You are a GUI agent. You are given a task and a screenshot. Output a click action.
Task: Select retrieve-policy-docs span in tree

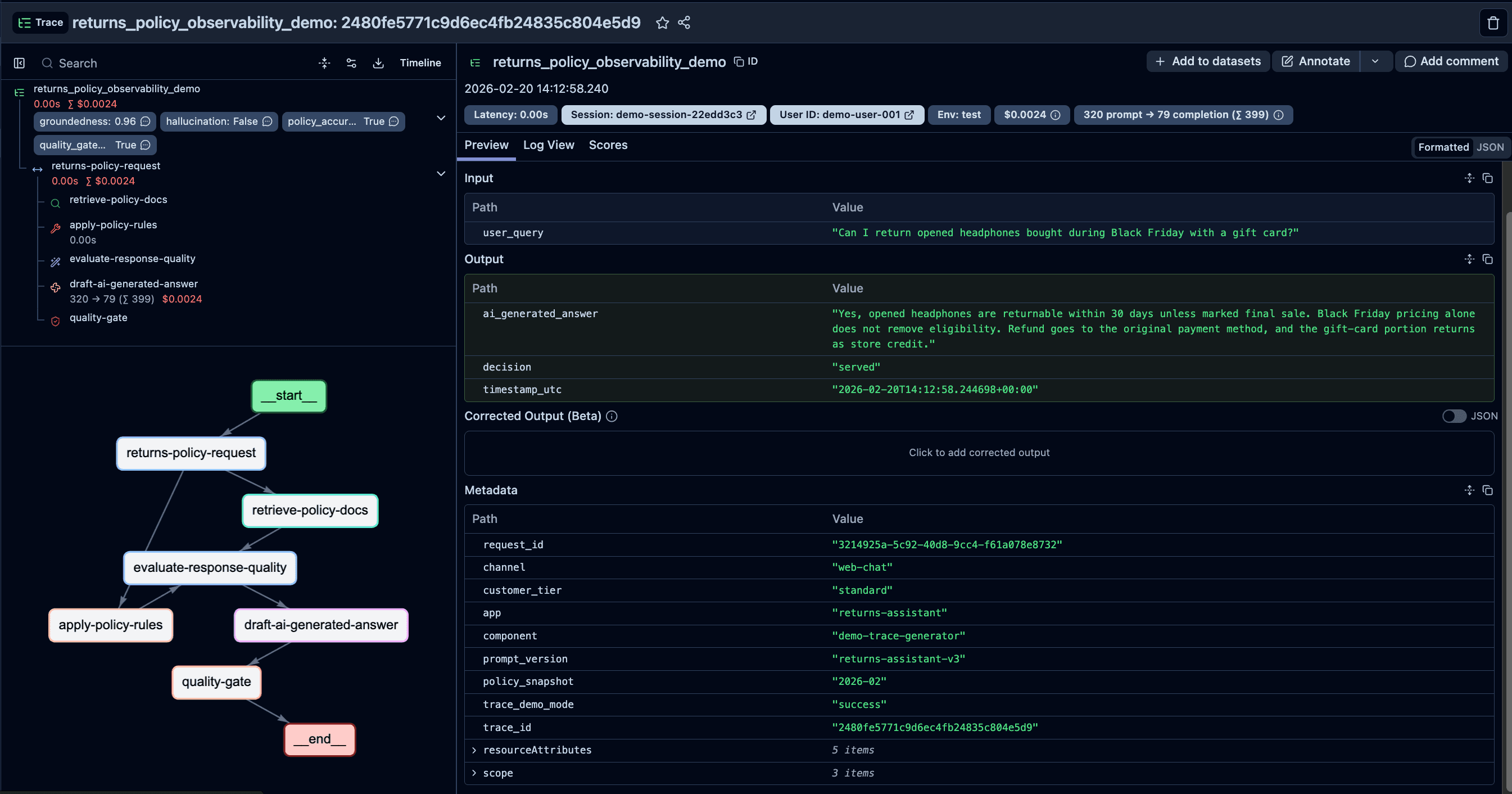tap(118, 200)
